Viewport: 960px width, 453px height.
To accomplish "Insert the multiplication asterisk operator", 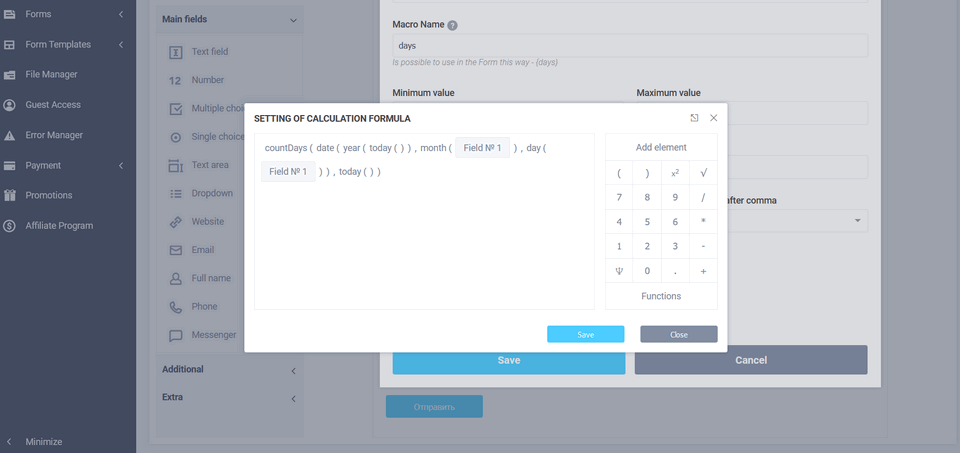I will (x=703, y=222).
